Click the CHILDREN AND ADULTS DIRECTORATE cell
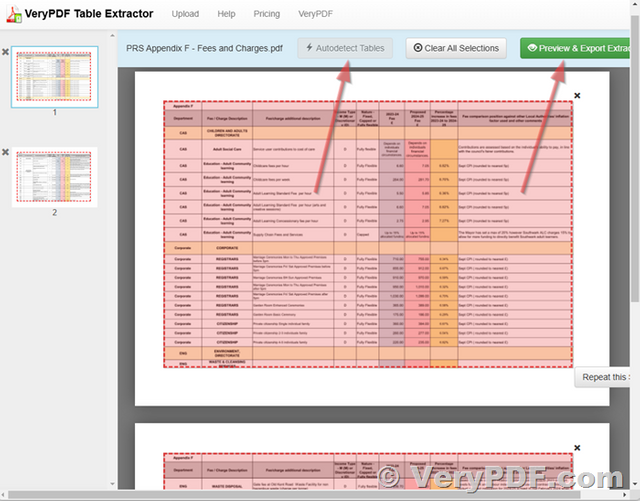Image resolution: width=640 pixels, height=501 pixels. [227, 133]
